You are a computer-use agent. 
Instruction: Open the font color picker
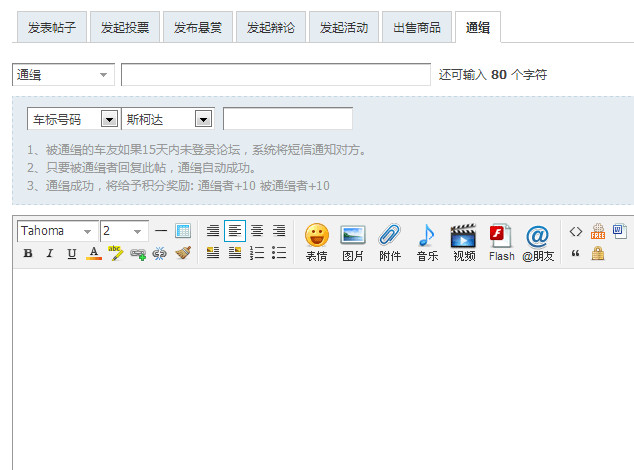[x=94, y=253]
